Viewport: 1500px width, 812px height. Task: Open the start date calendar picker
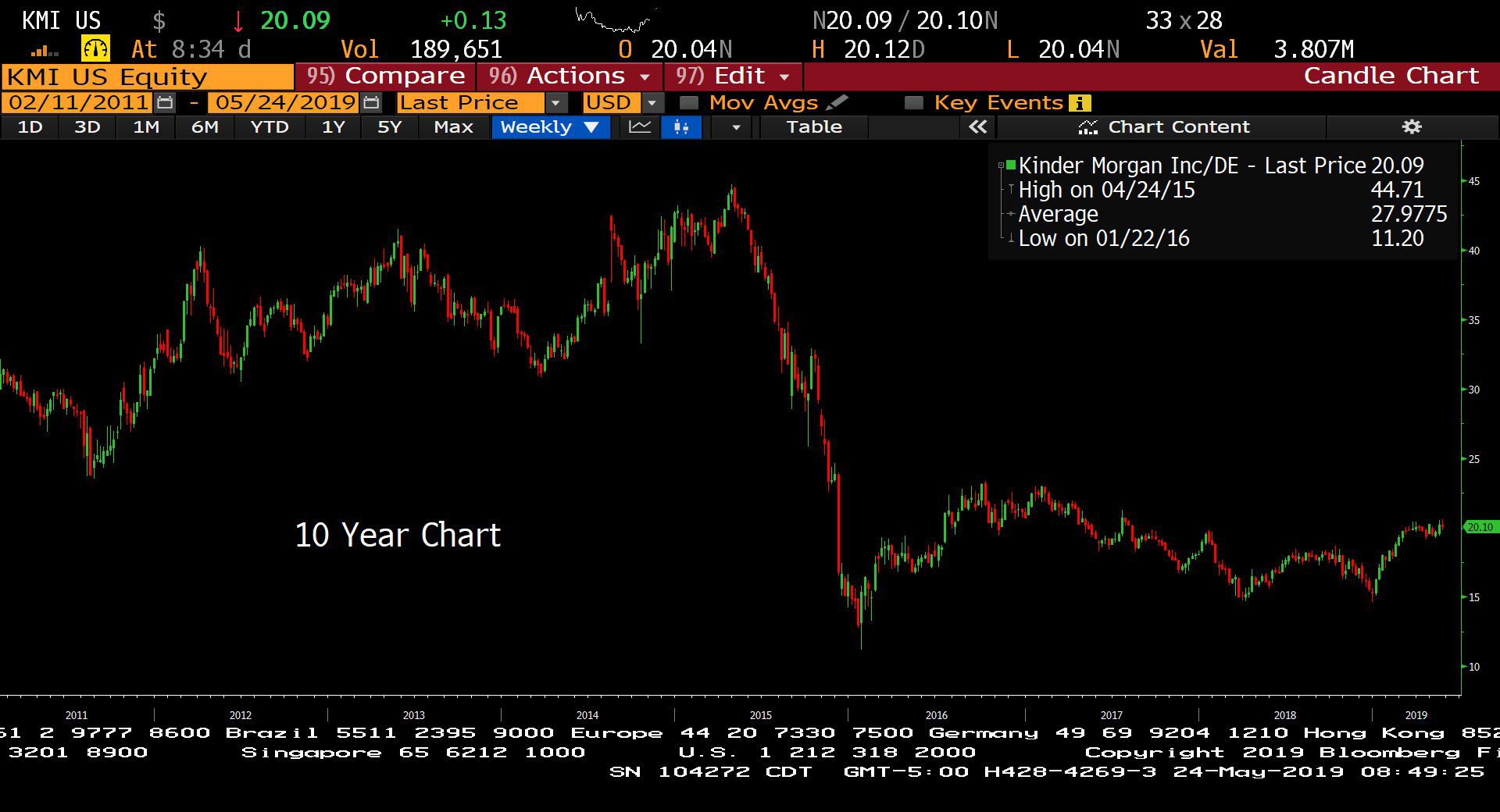point(165,102)
